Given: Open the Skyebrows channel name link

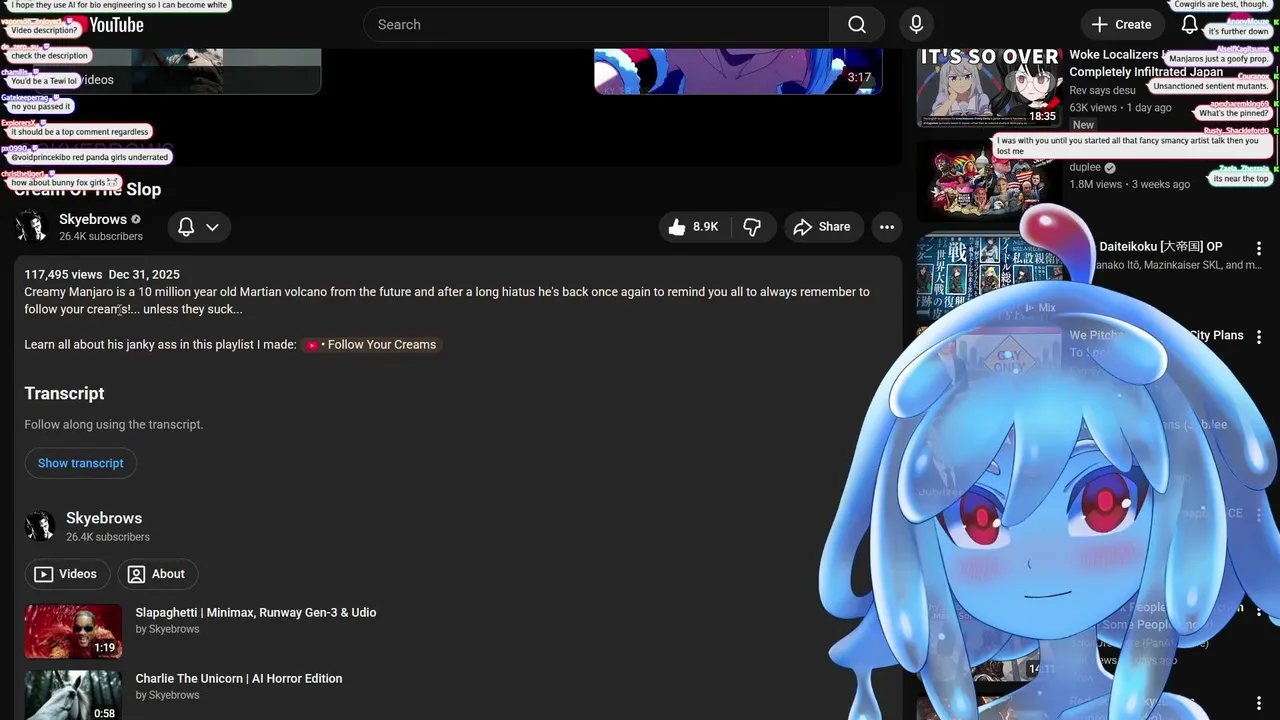Looking at the screenshot, I should point(93,219).
